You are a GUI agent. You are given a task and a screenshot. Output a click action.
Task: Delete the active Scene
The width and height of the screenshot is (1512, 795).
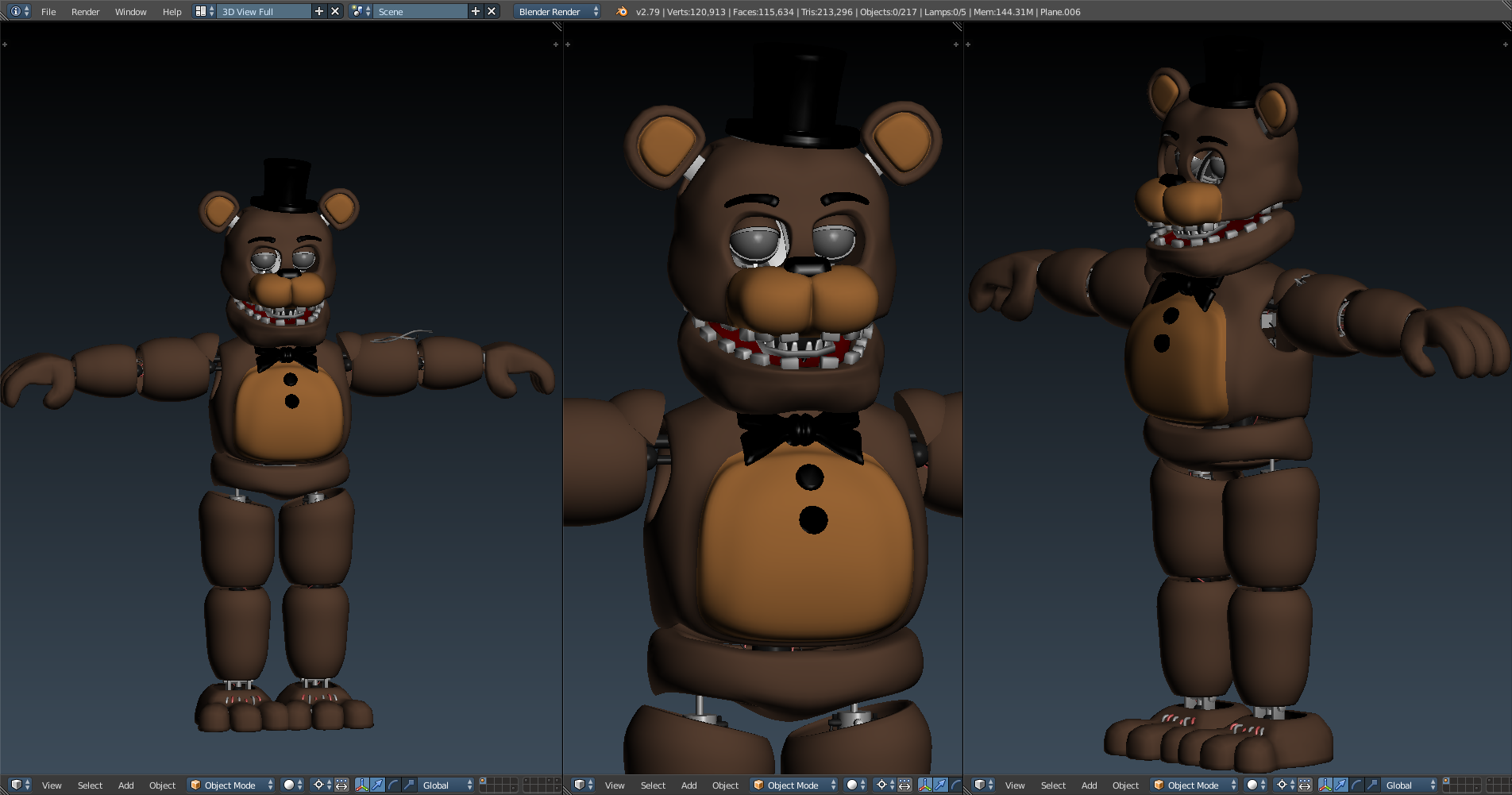(x=492, y=11)
